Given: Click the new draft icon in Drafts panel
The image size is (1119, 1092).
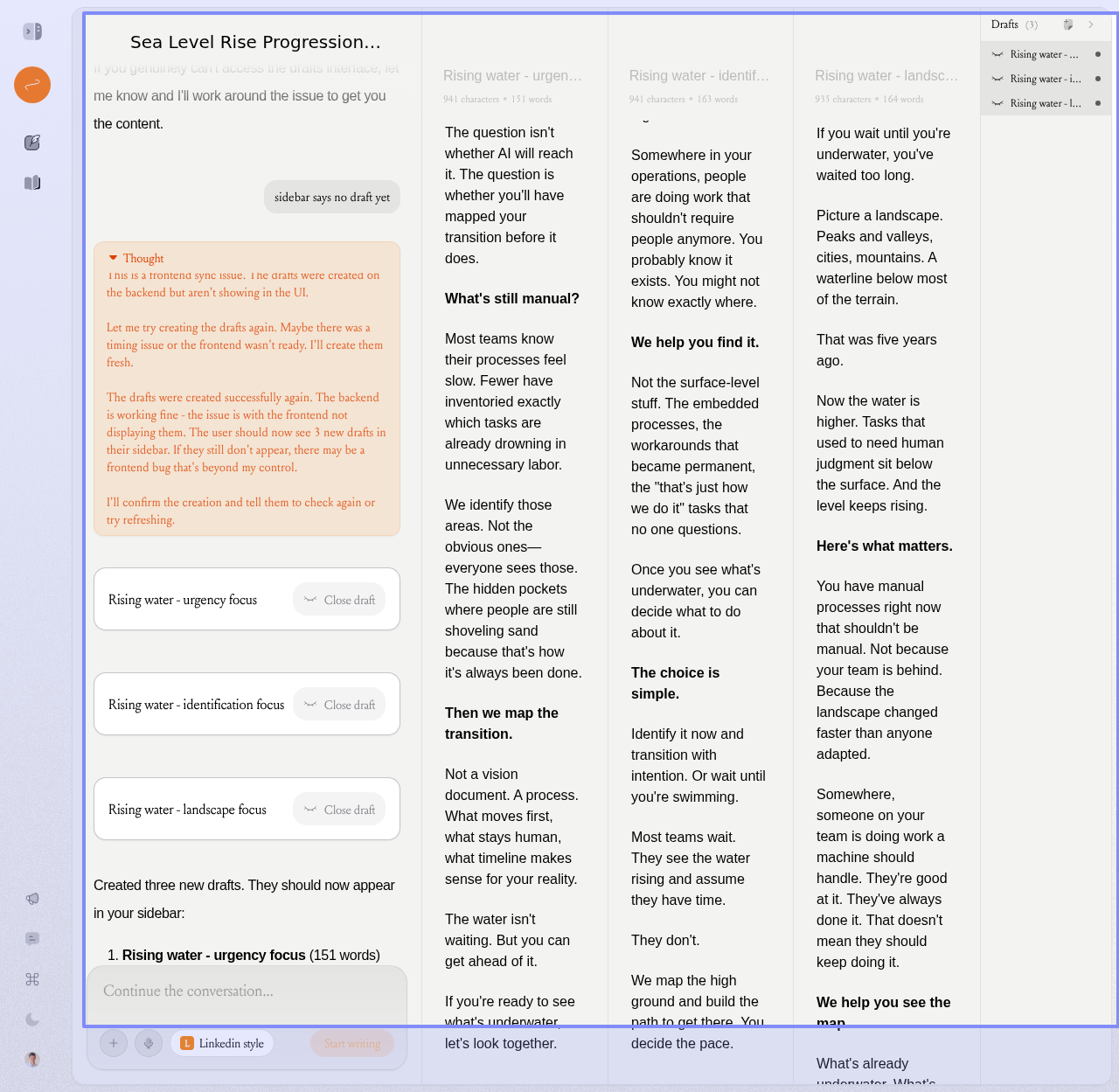Looking at the screenshot, I should click(1067, 24).
